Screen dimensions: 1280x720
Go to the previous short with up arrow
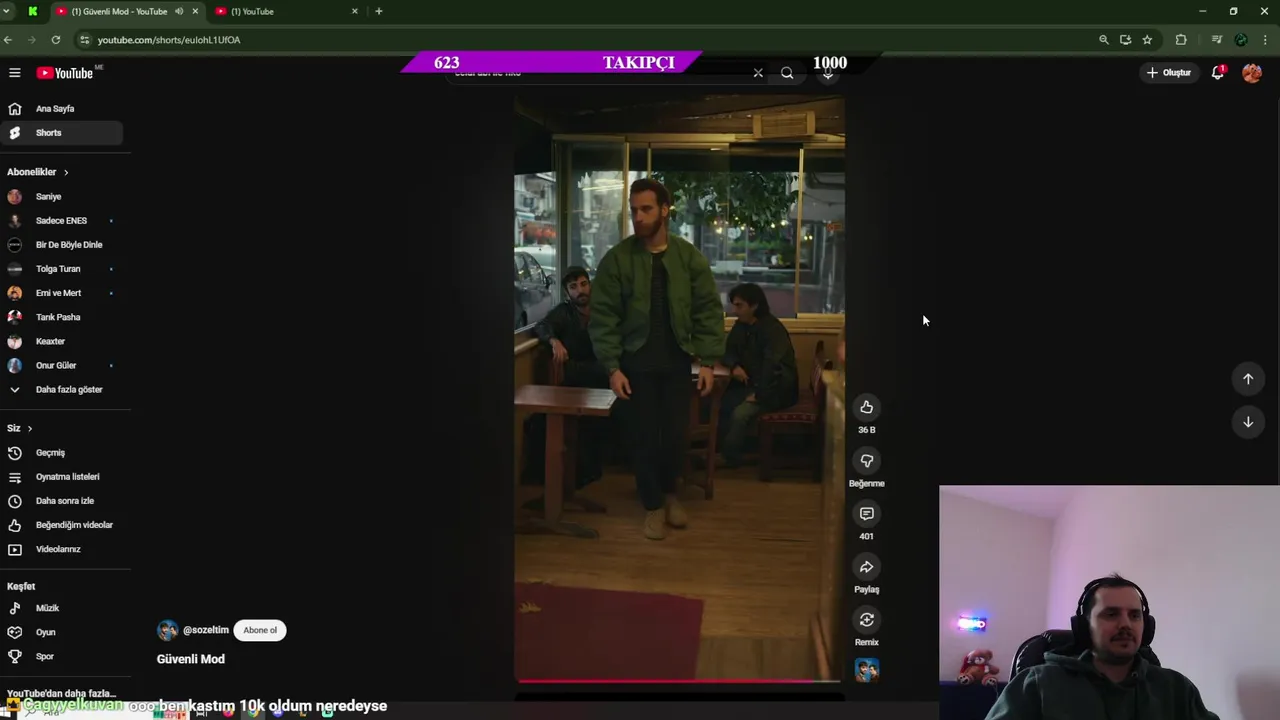1248,379
